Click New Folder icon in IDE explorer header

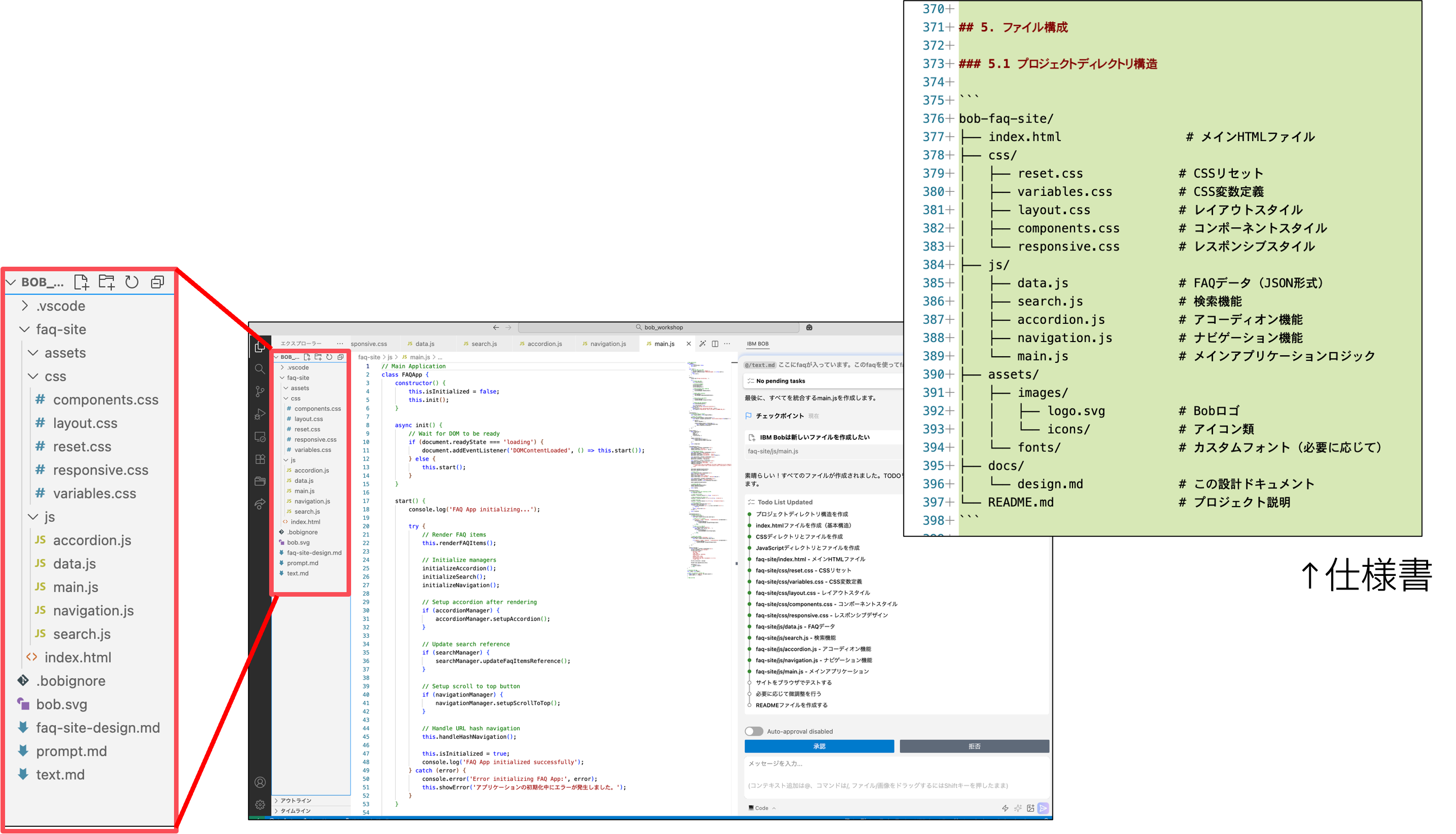click(318, 357)
